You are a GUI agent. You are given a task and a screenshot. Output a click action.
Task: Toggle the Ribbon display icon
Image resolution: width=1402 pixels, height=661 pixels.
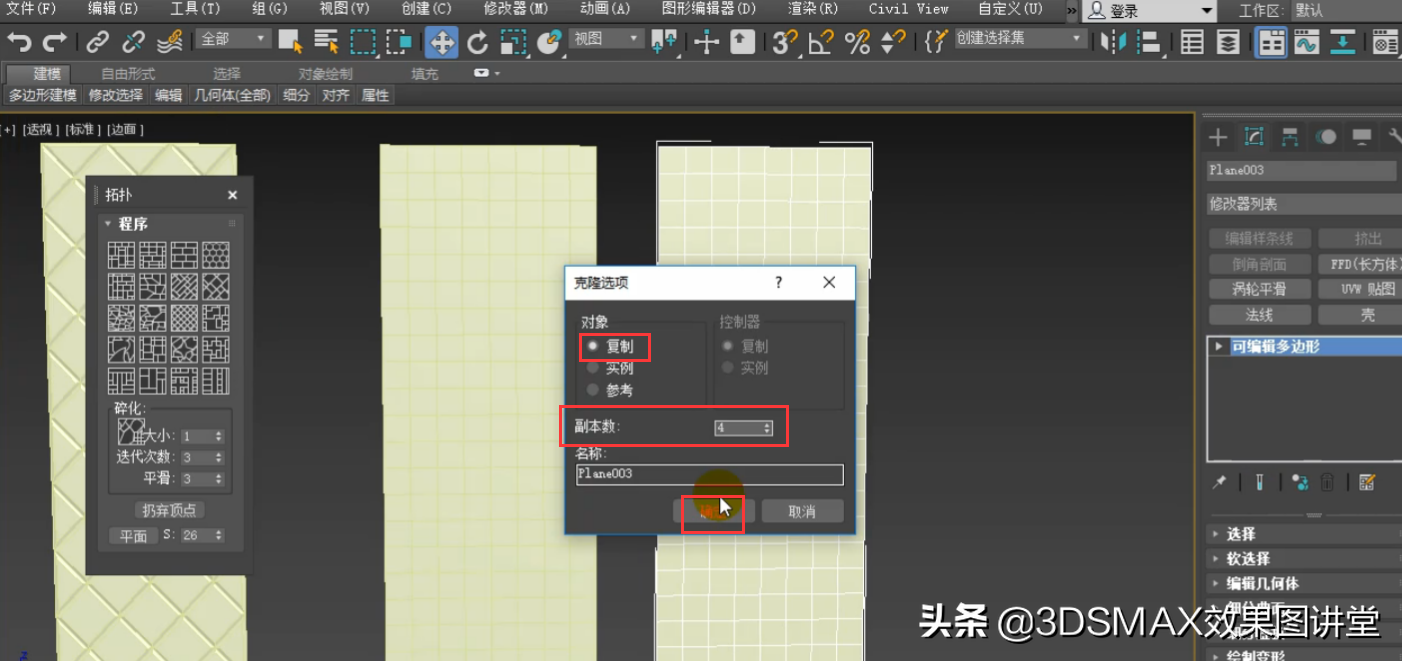coord(1271,42)
